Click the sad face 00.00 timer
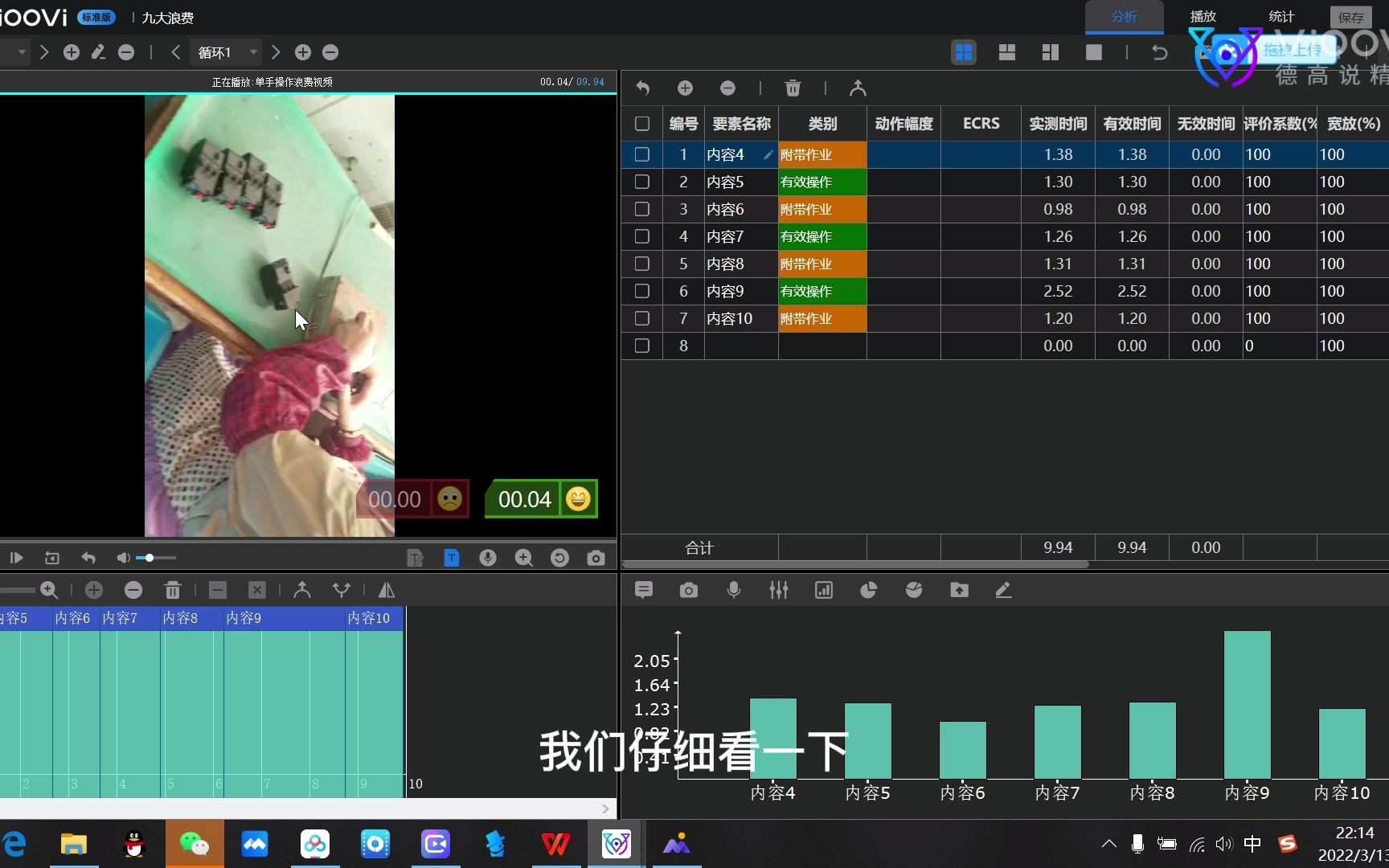The width and height of the screenshot is (1389, 868). pyautogui.click(x=412, y=499)
